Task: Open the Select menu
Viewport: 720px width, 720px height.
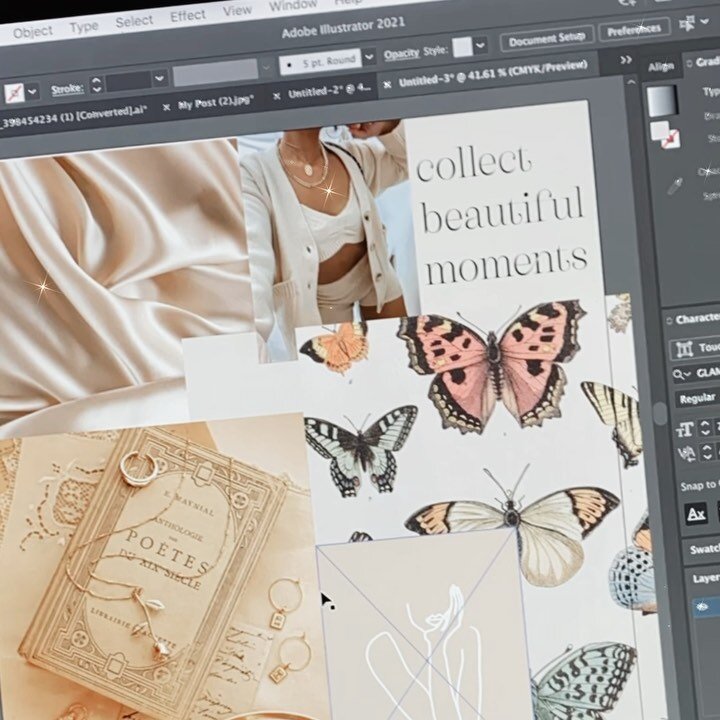Action: 134,21
